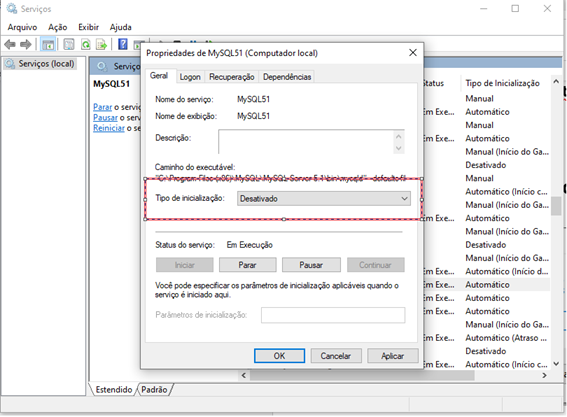567x417 pixels.
Task: Click the Back arrow toolbar icon
Action: [x=10, y=45]
